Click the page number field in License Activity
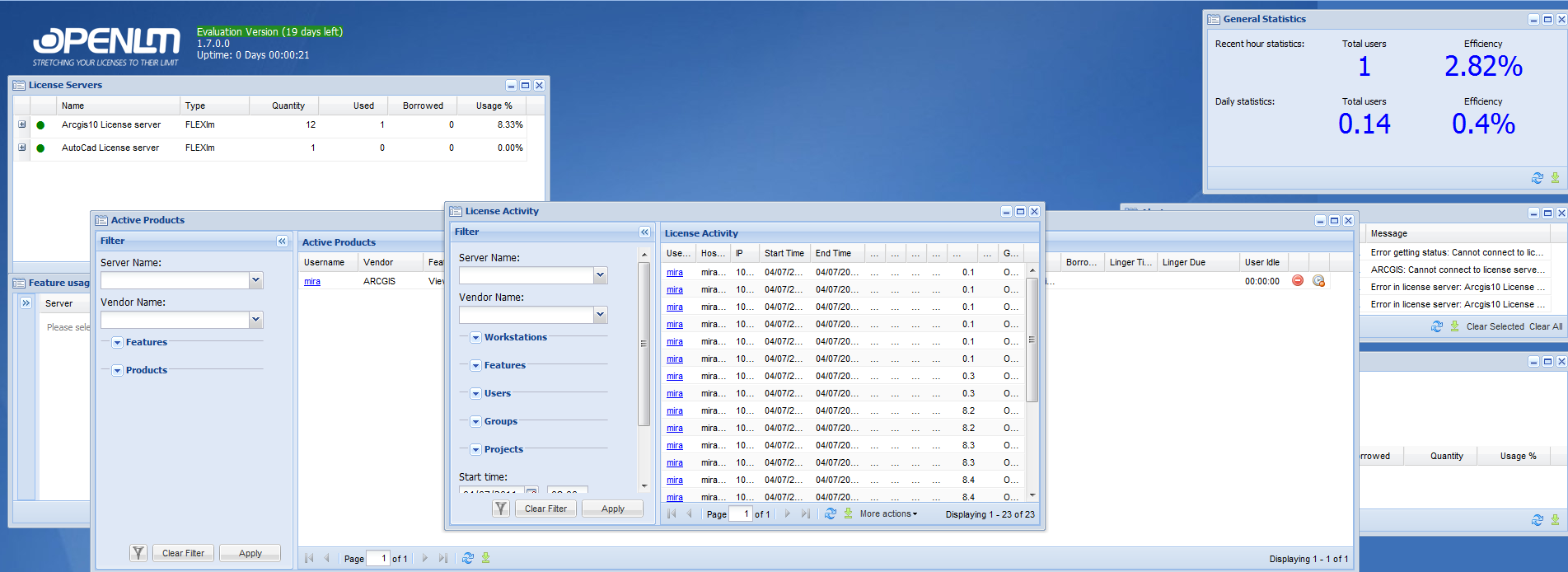The height and width of the screenshot is (572, 1568). 741,513
